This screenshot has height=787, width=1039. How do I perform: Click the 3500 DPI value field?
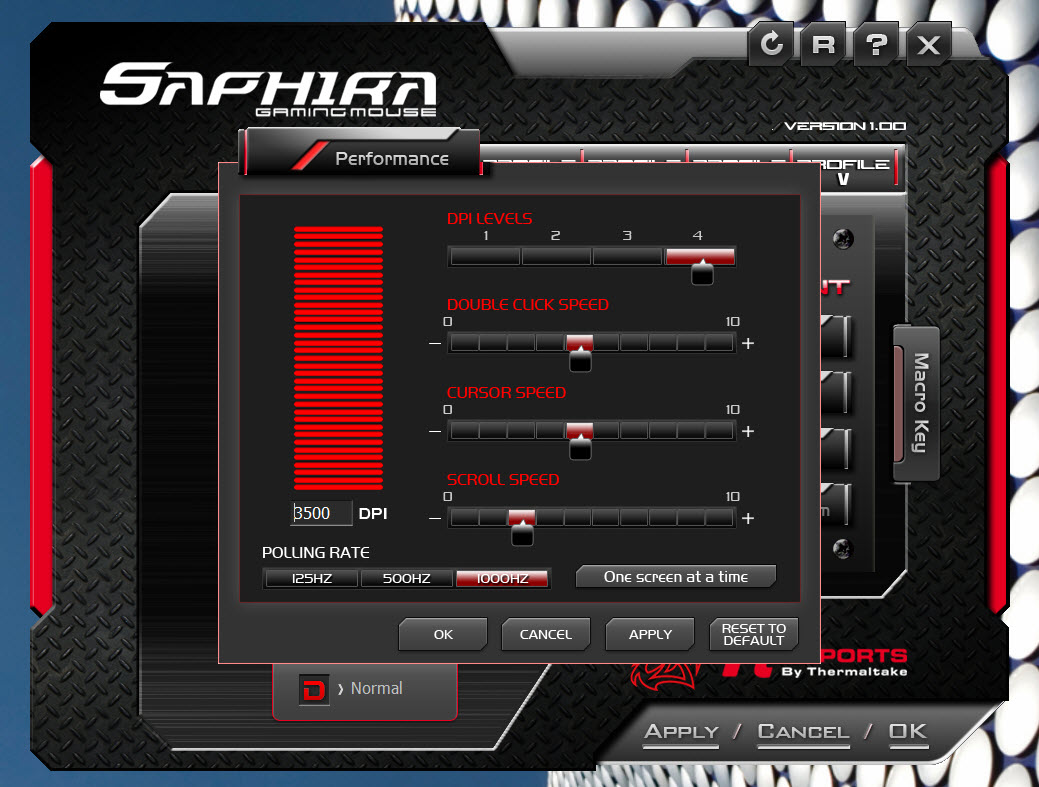[321, 513]
